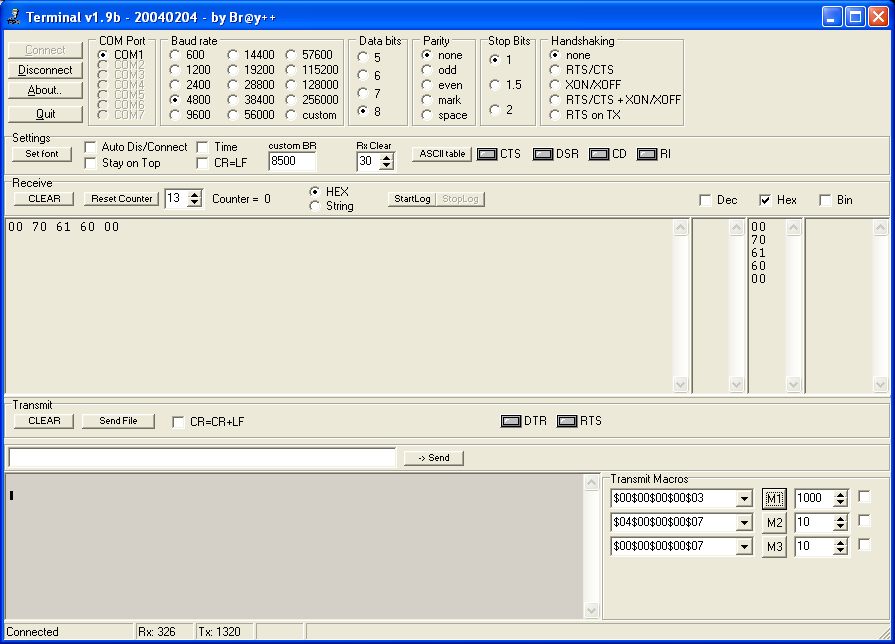This screenshot has width=895, height=644.
Task: Click StartLog to begin logging
Action: [x=411, y=199]
